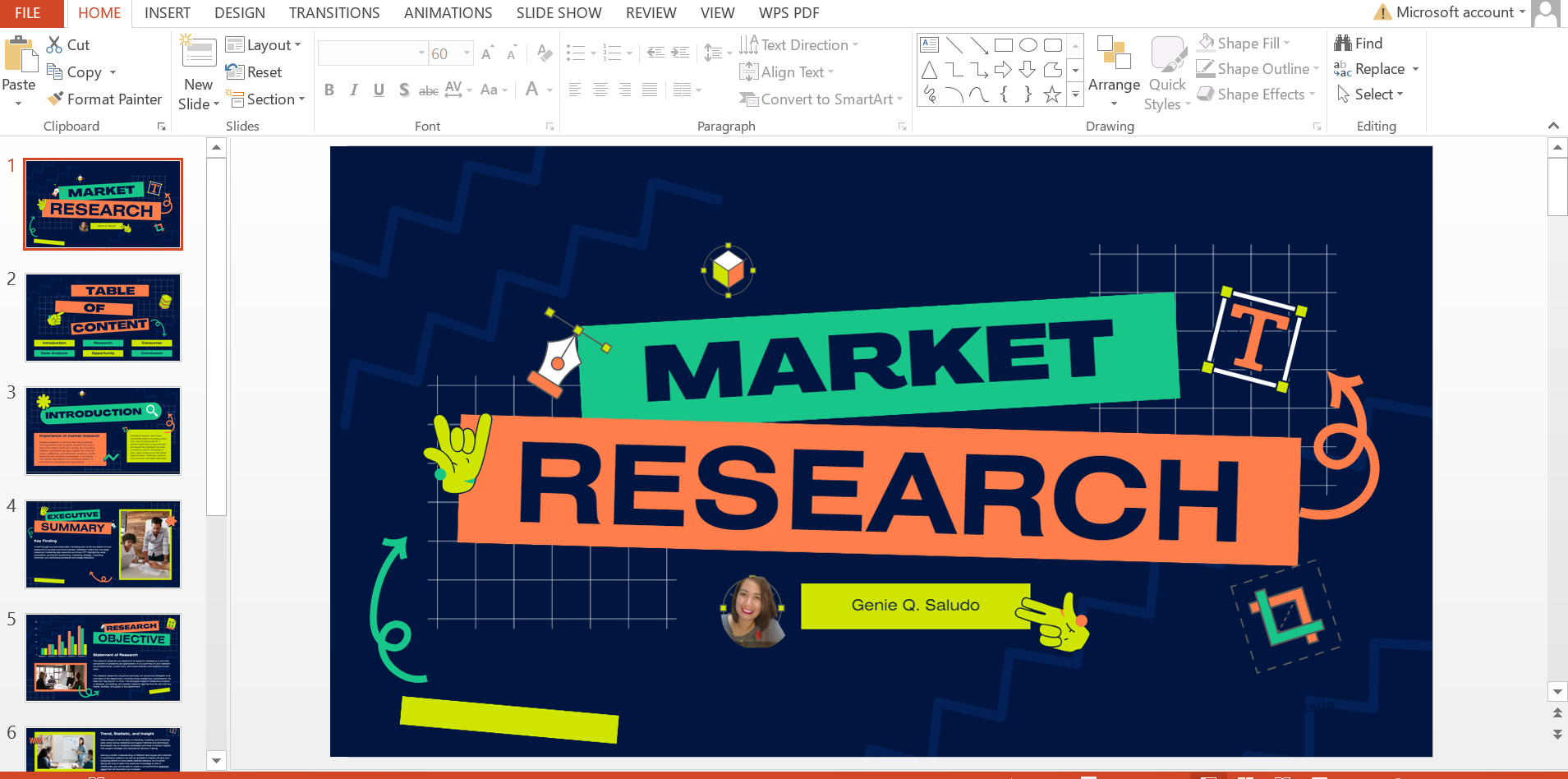The image size is (1568, 779).
Task: Open Layout dropdown
Action: tap(264, 45)
